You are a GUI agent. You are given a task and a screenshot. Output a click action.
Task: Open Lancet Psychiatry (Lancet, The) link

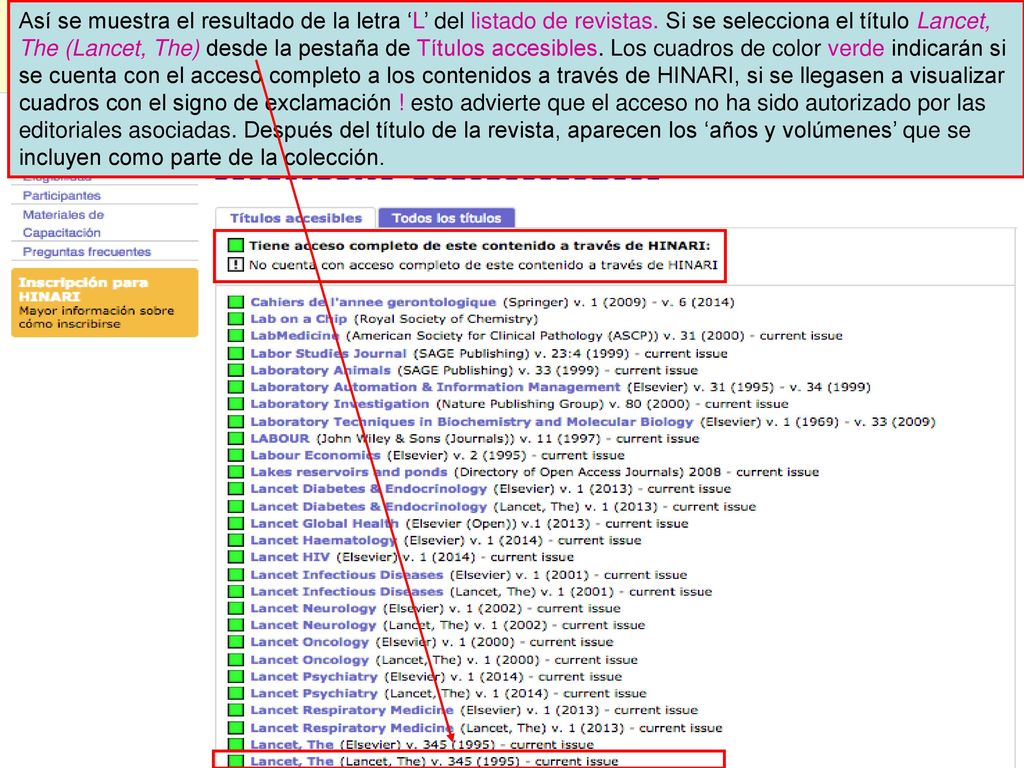(313, 694)
